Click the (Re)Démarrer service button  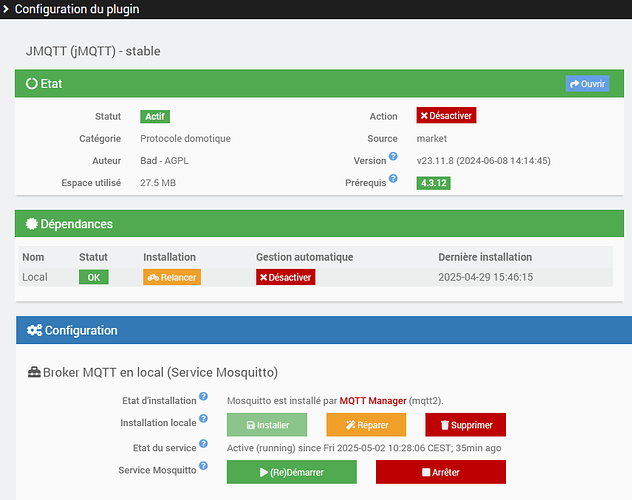click(292, 472)
